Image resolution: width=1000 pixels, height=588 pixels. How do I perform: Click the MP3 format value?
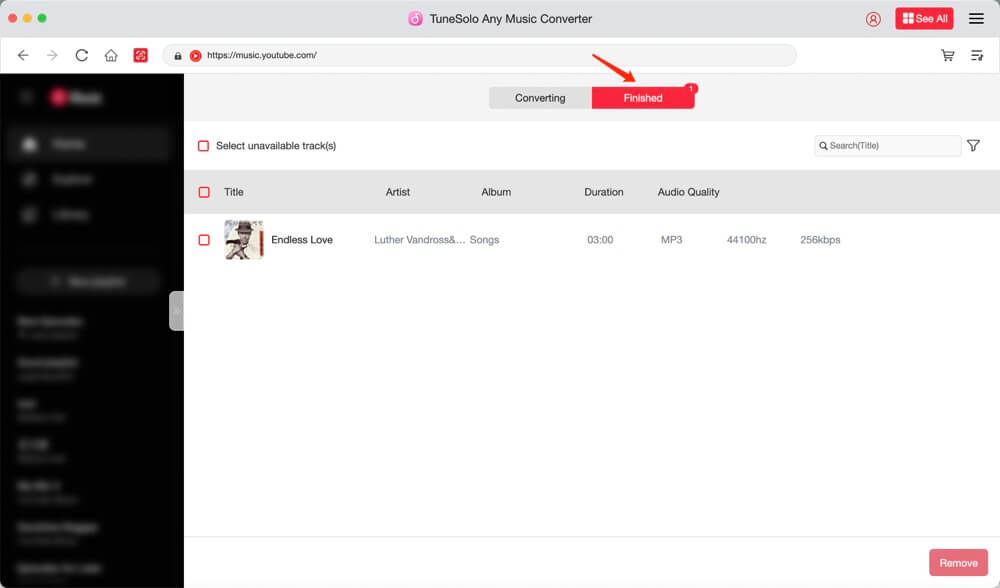671,240
